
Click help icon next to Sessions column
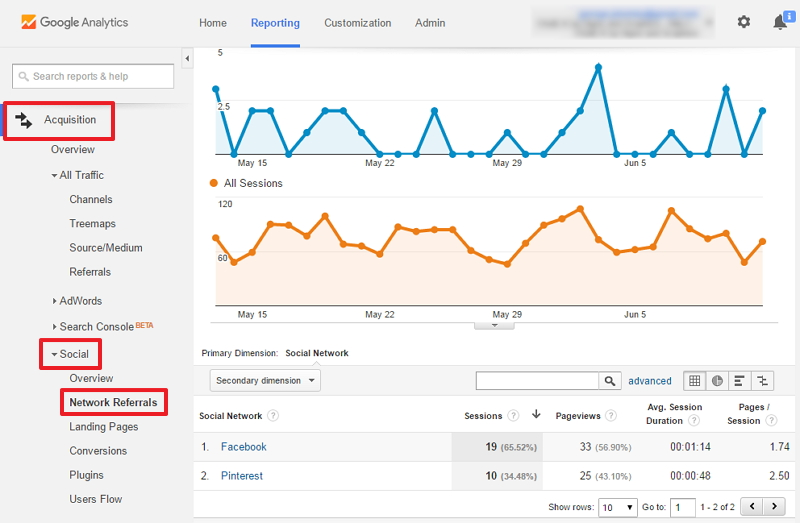(x=513, y=415)
